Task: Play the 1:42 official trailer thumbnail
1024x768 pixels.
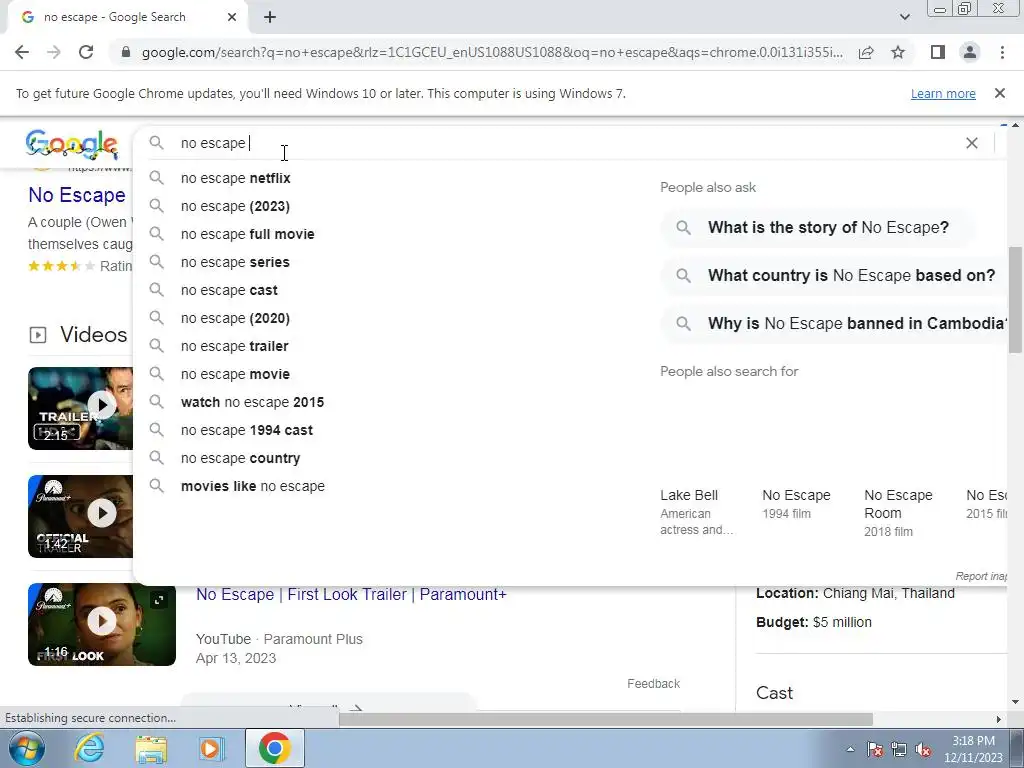Action: pos(80,517)
